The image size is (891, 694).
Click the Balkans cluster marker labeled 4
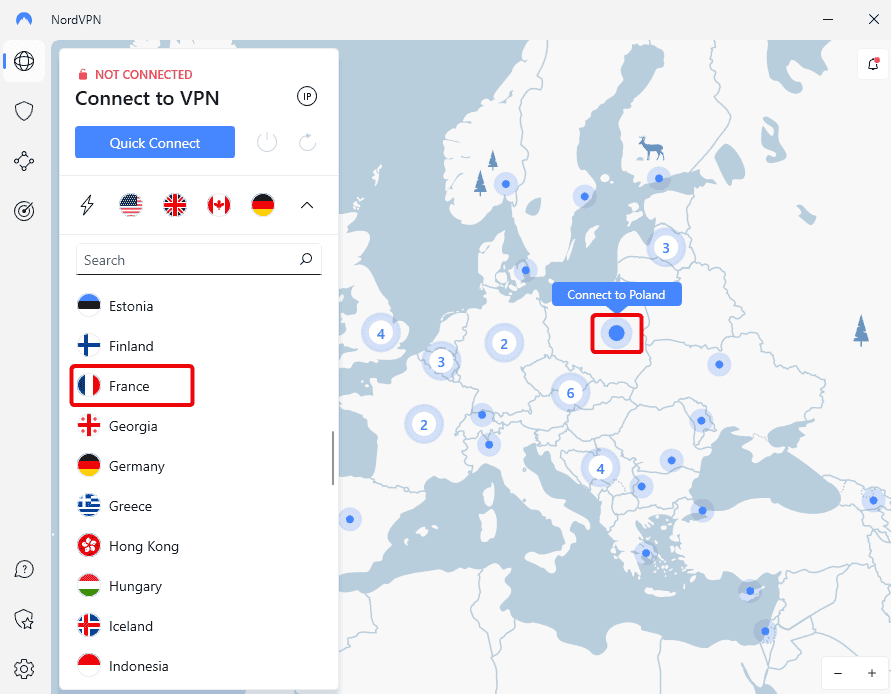tap(600, 469)
